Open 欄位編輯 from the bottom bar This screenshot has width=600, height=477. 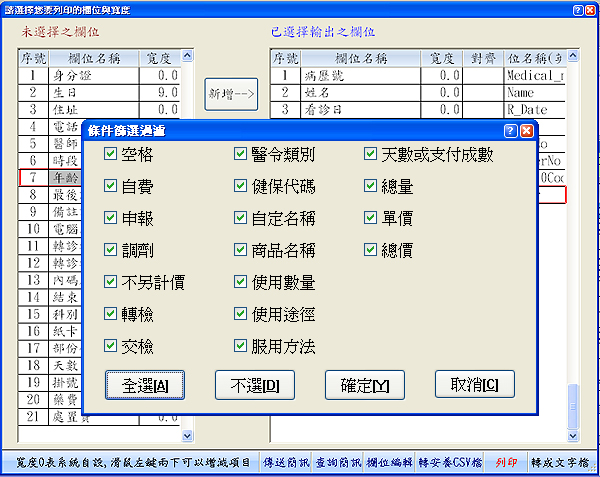(x=390, y=463)
